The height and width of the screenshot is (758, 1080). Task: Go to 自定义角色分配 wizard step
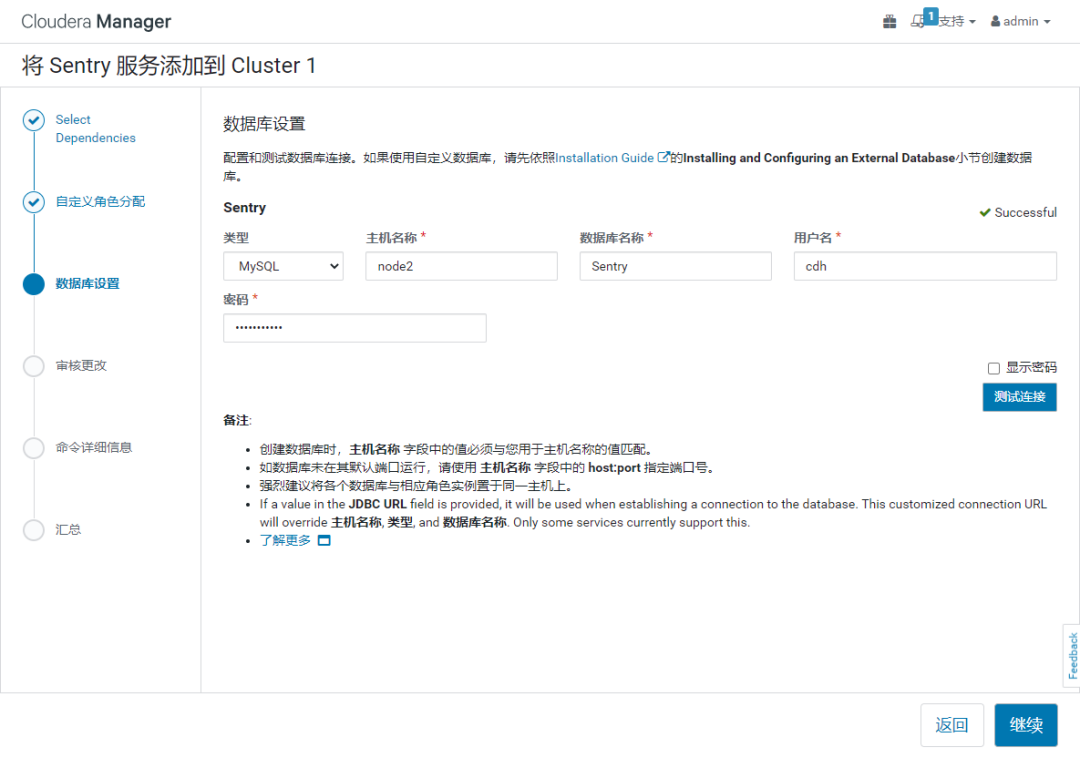coord(100,202)
